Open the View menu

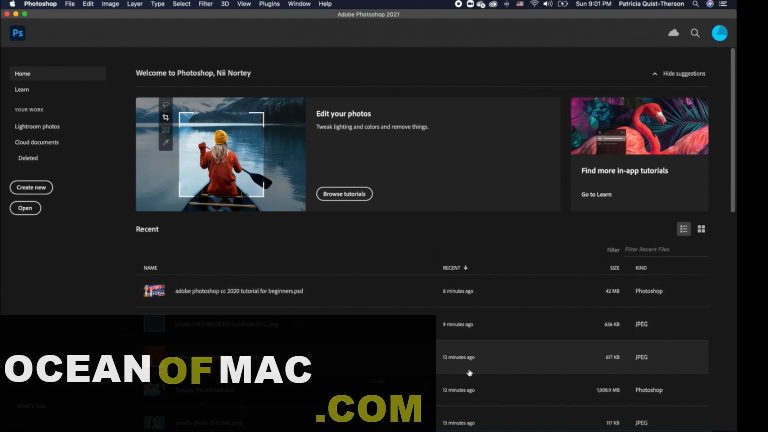coord(244,4)
